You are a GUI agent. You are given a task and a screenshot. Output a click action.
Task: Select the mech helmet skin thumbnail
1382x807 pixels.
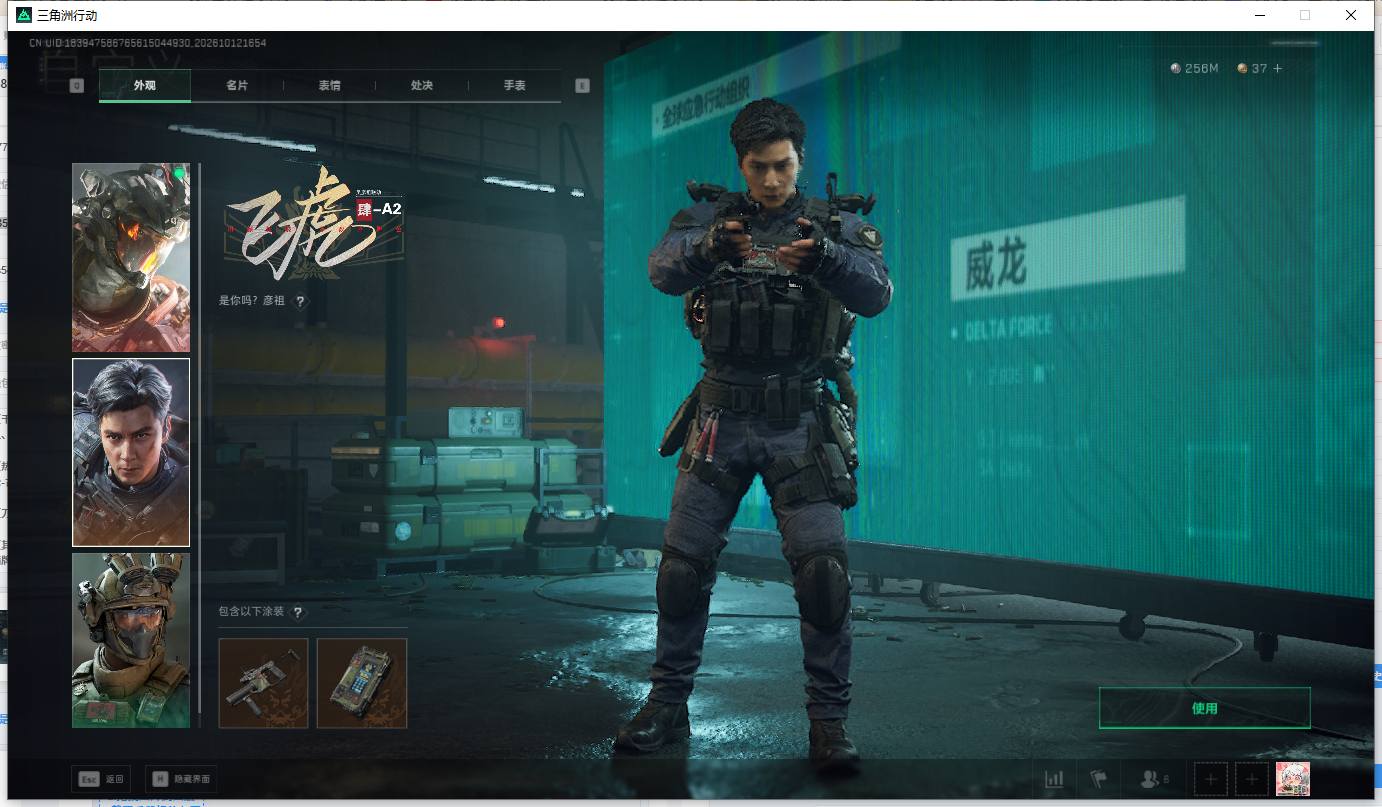coord(131,257)
